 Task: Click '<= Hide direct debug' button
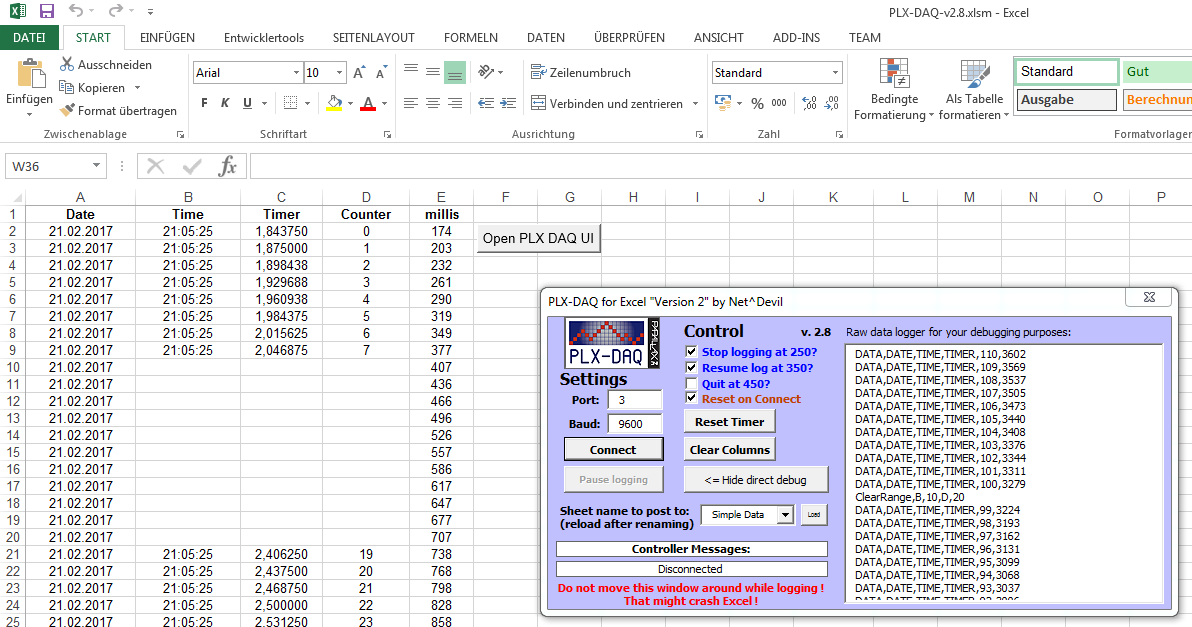pyautogui.click(x=755, y=480)
